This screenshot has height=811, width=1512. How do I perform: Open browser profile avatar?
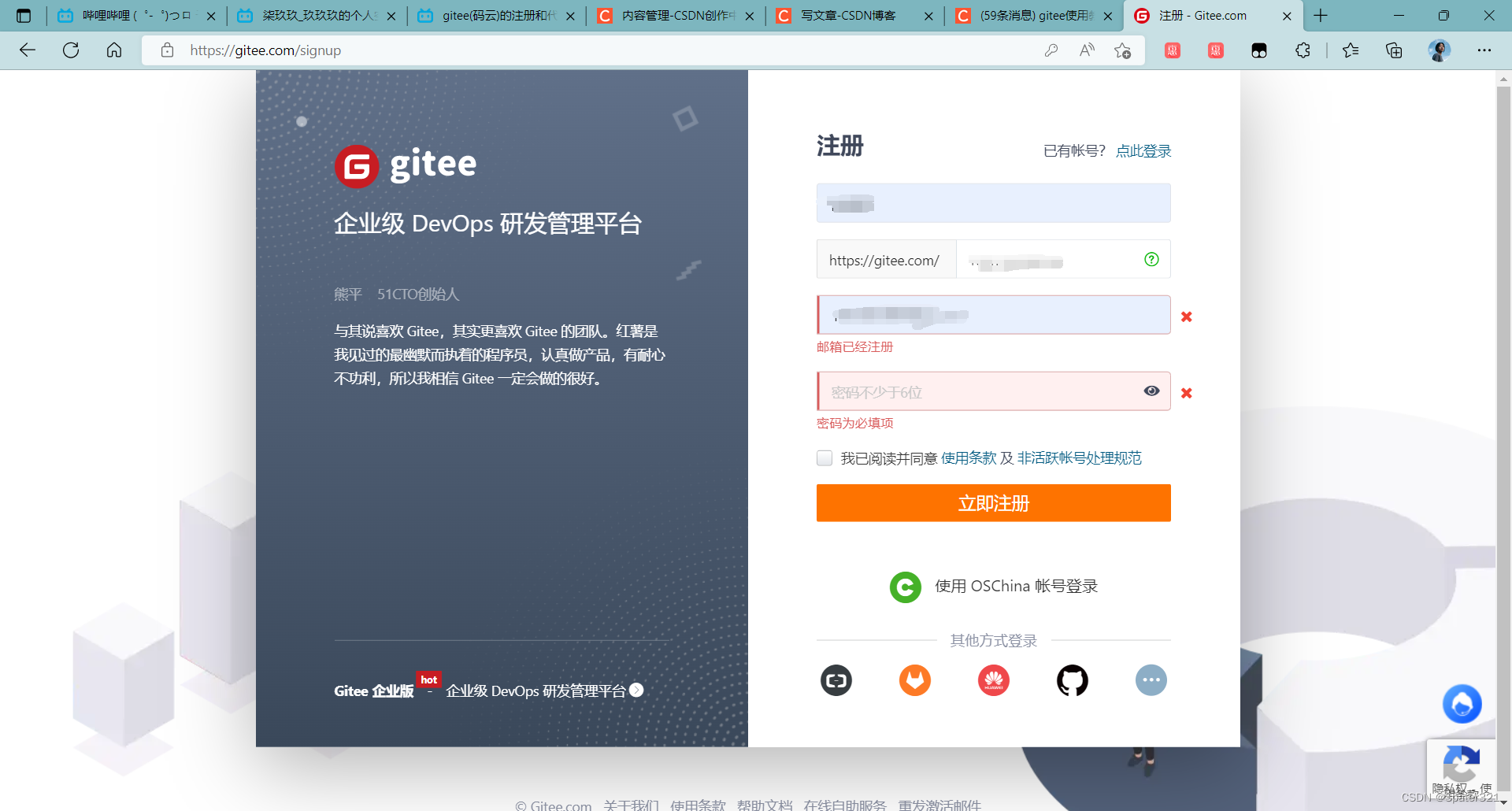pos(1440,50)
